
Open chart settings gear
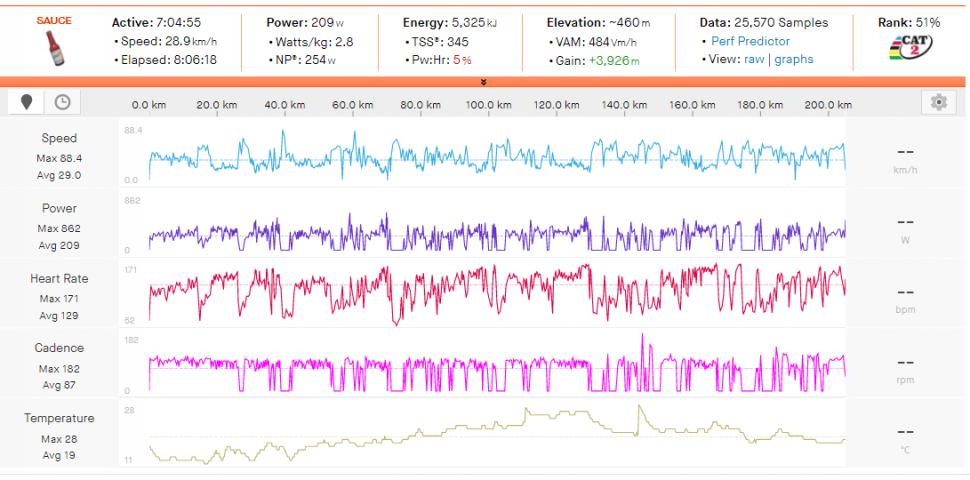(x=938, y=102)
